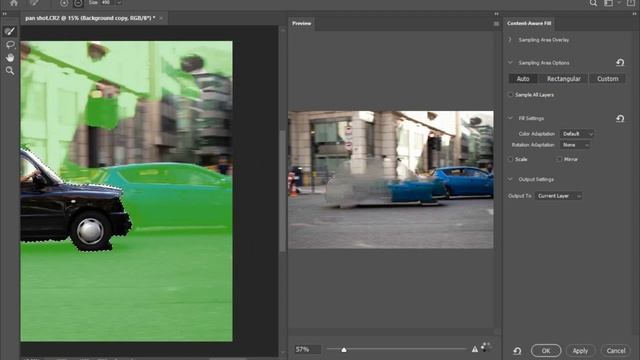Click the 57% preview zoom field
Image resolution: width=640 pixels, height=360 pixels.
[x=307, y=349]
